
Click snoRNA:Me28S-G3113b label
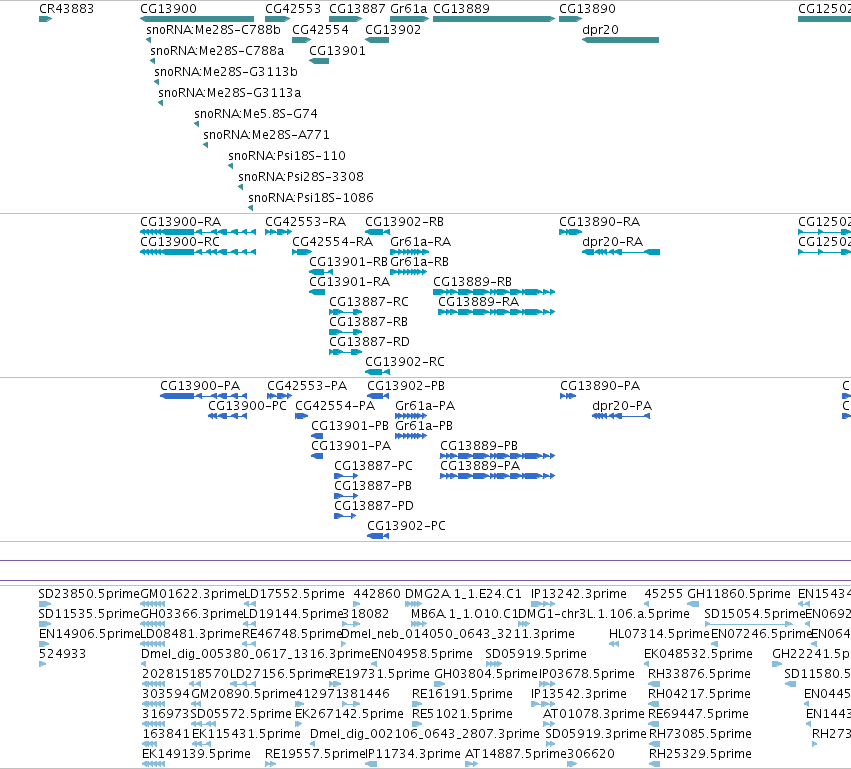226,72
